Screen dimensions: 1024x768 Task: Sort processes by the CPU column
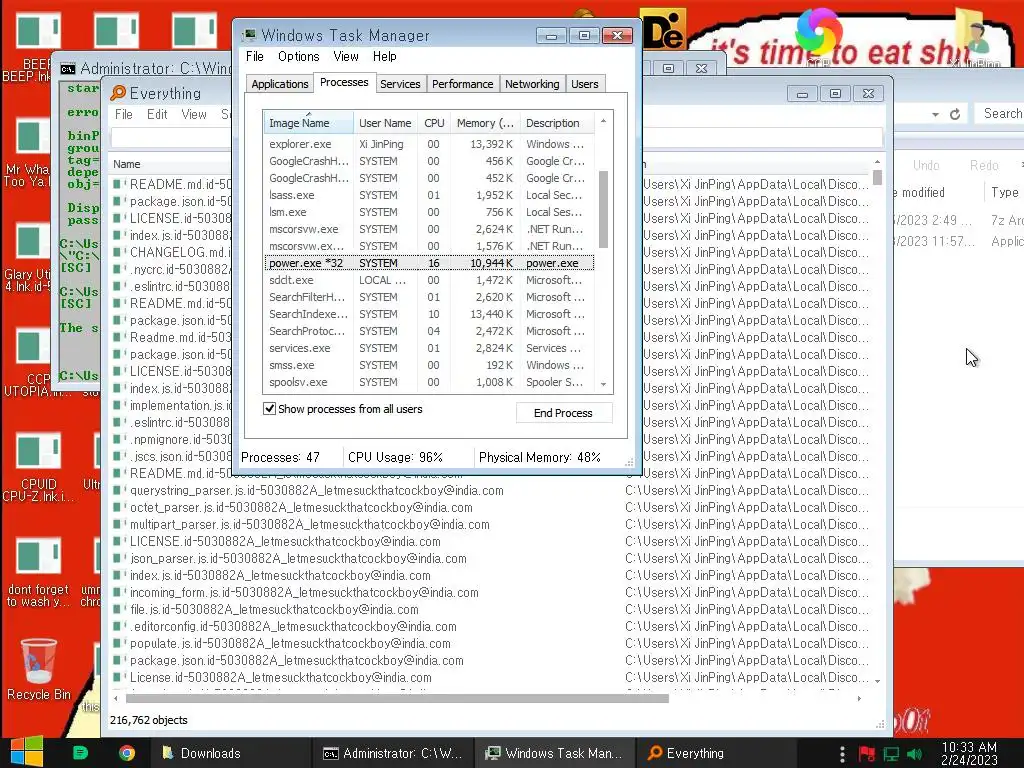click(x=434, y=123)
